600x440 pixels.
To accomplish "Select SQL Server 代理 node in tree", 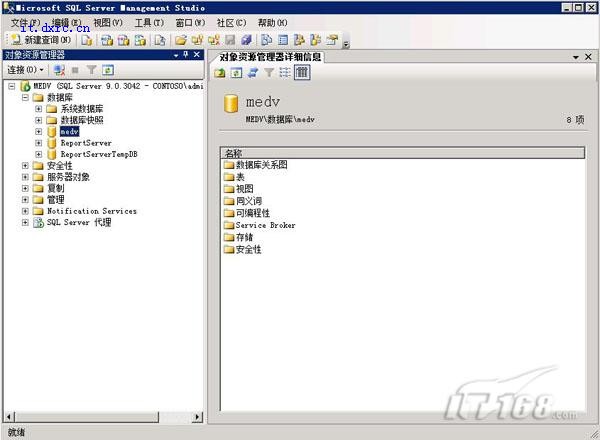I will click(79, 223).
